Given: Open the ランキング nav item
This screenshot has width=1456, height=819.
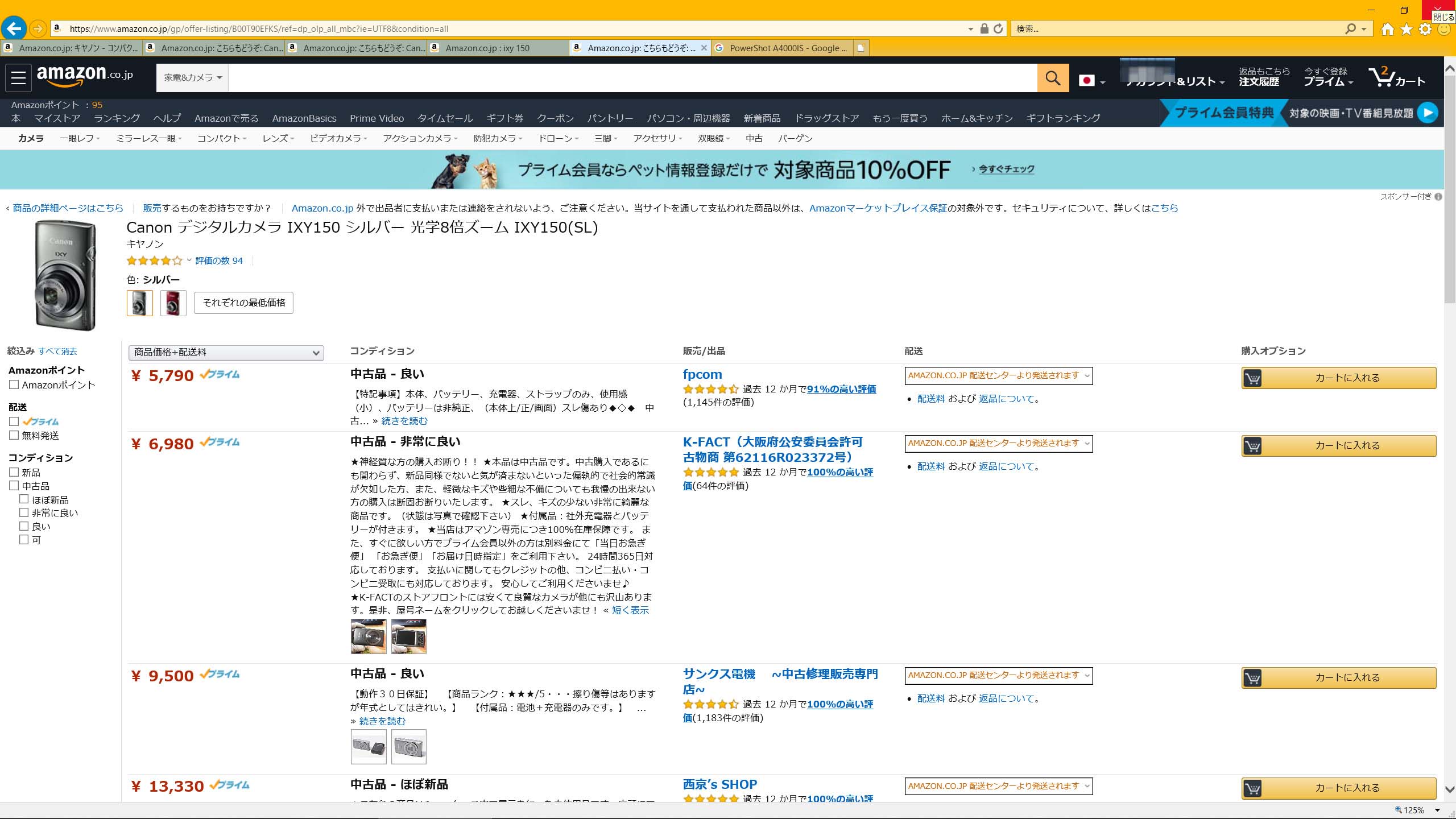Looking at the screenshot, I should tap(117, 118).
